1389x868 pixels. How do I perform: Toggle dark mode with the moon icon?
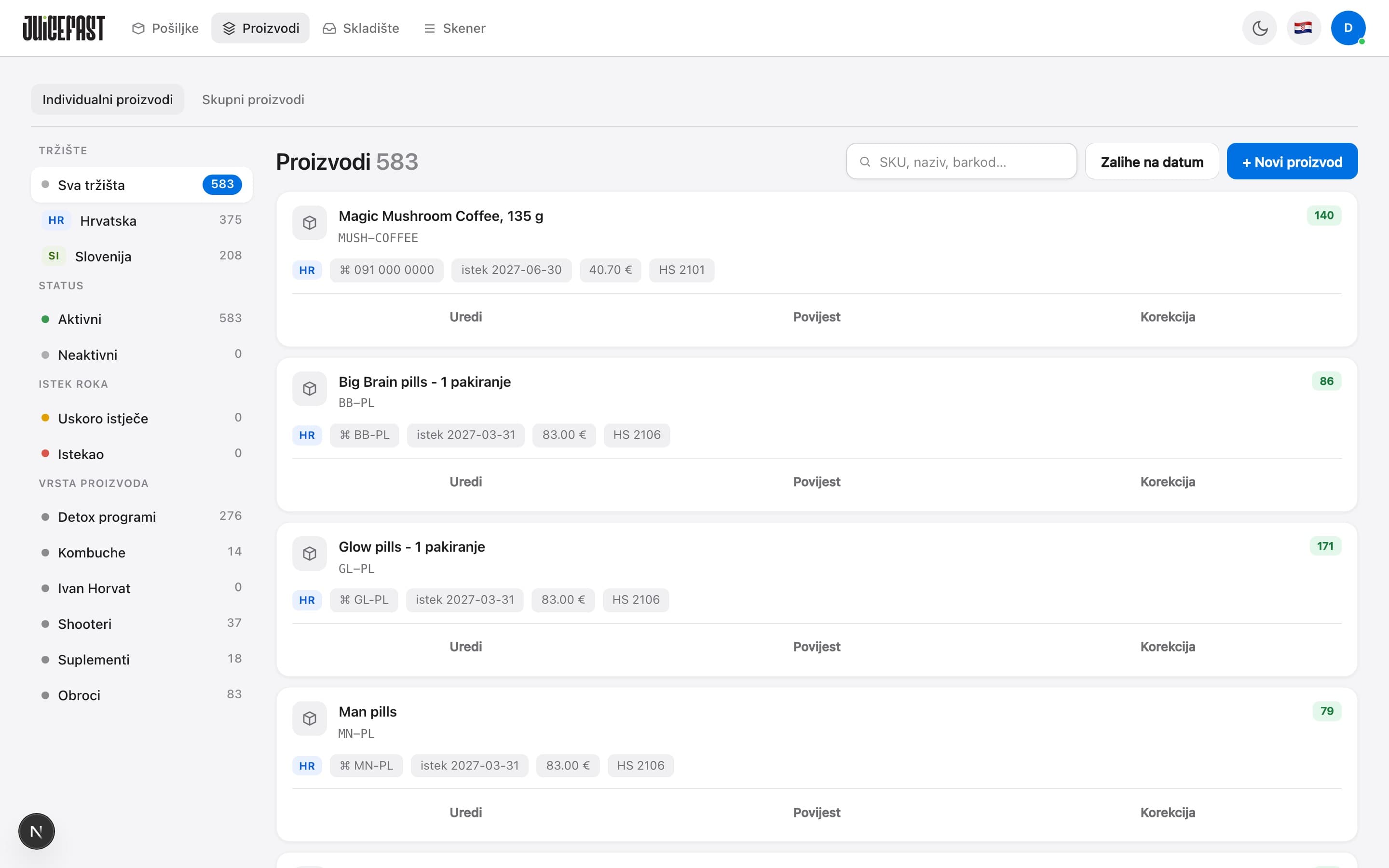1259,28
